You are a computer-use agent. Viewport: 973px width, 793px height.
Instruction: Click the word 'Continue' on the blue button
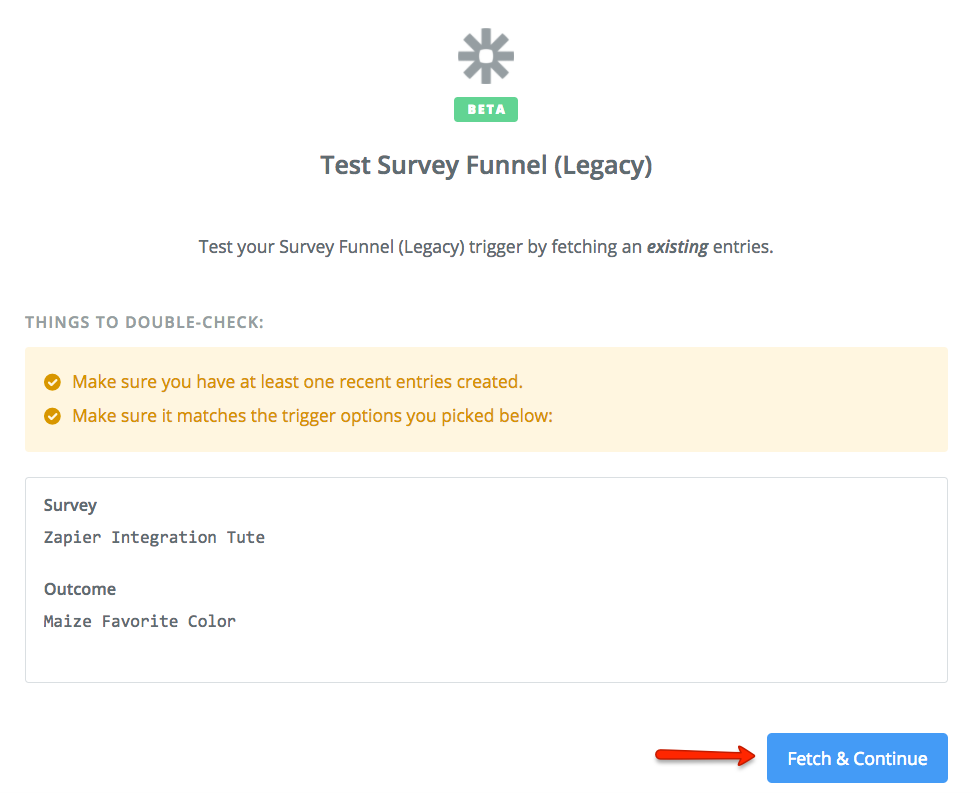(x=890, y=758)
